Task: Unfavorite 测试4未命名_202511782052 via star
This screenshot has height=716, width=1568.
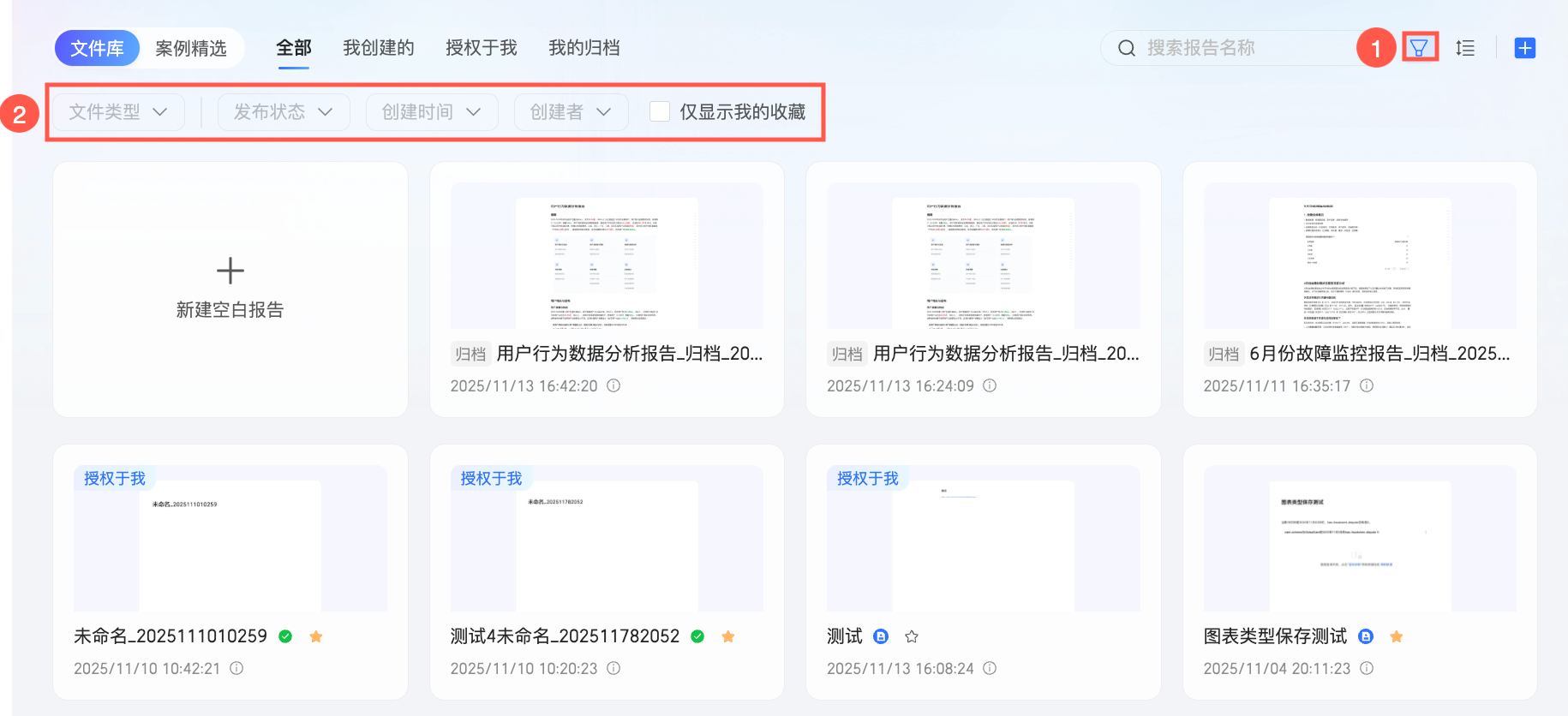Action: (728, 636)
